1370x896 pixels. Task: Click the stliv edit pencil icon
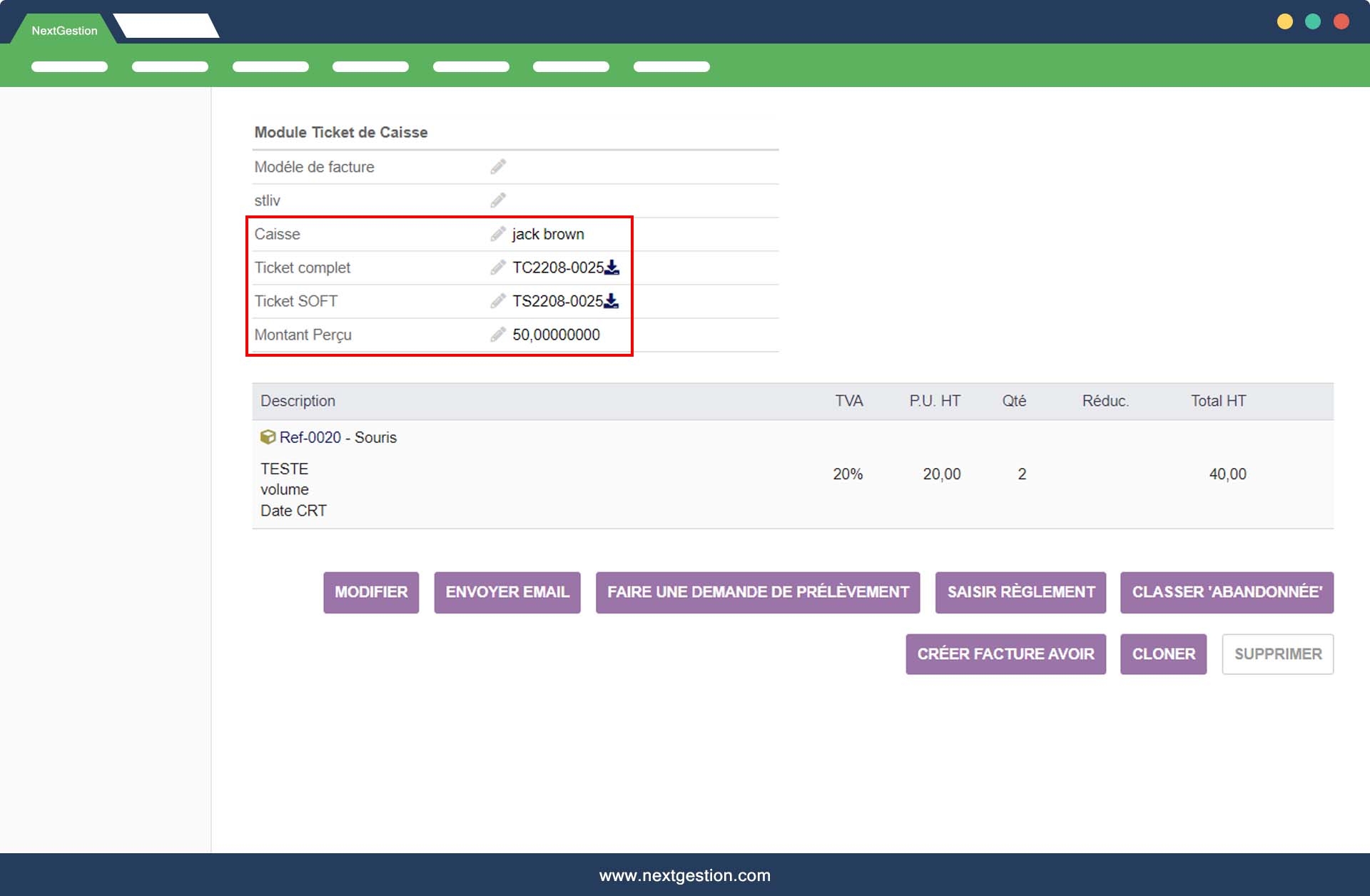[x=498, y=200]
